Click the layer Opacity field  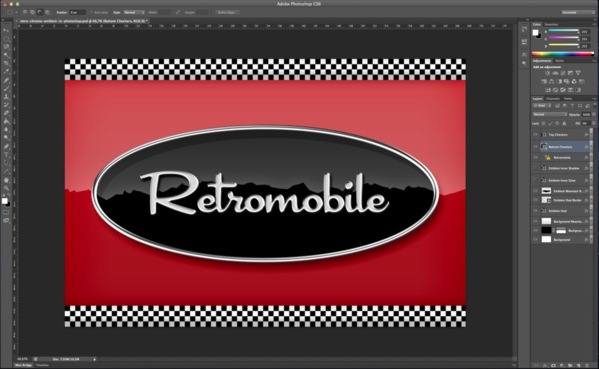[x=586, y=114]
